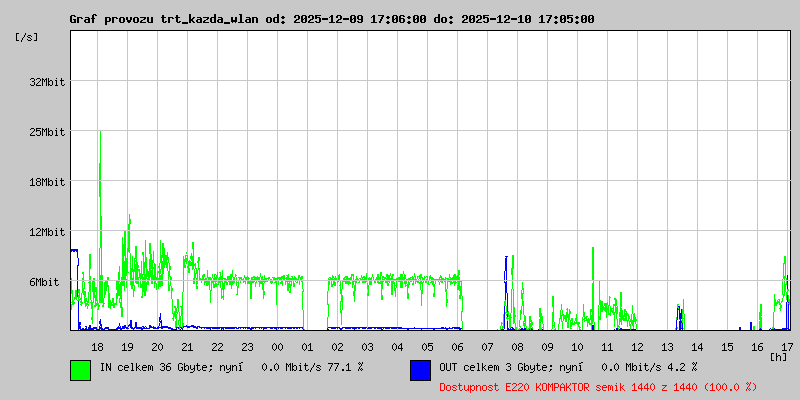Click the tallest green traffic peak near 25Mbit
The image size is (800, 400).
(100, 135)
